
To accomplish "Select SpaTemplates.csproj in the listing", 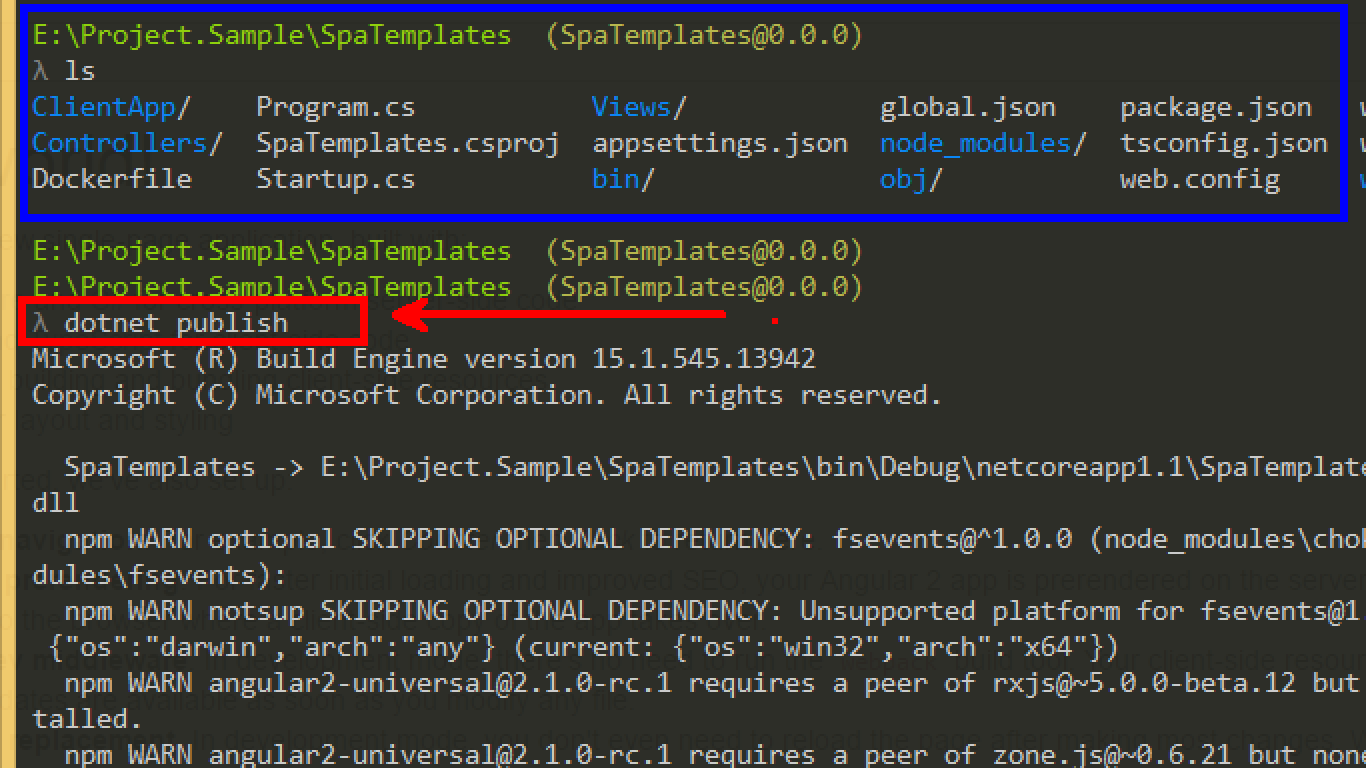I will [x=407, y=143].
